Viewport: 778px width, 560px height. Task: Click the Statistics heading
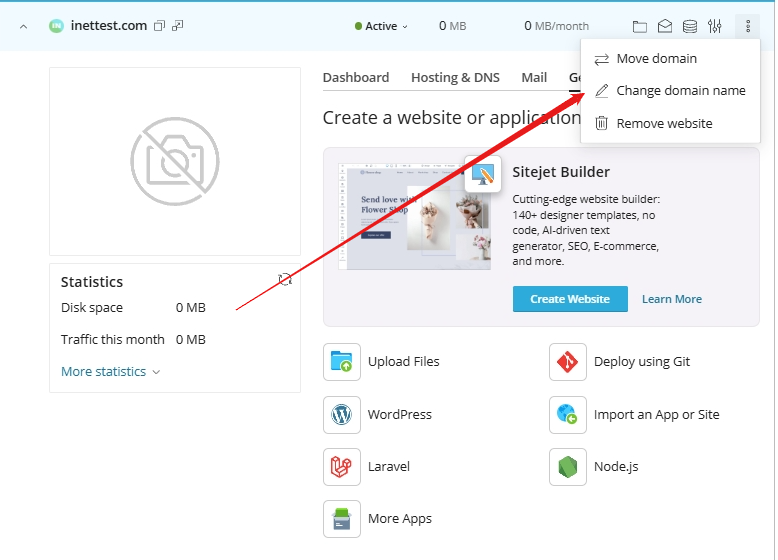pos(92,282)
